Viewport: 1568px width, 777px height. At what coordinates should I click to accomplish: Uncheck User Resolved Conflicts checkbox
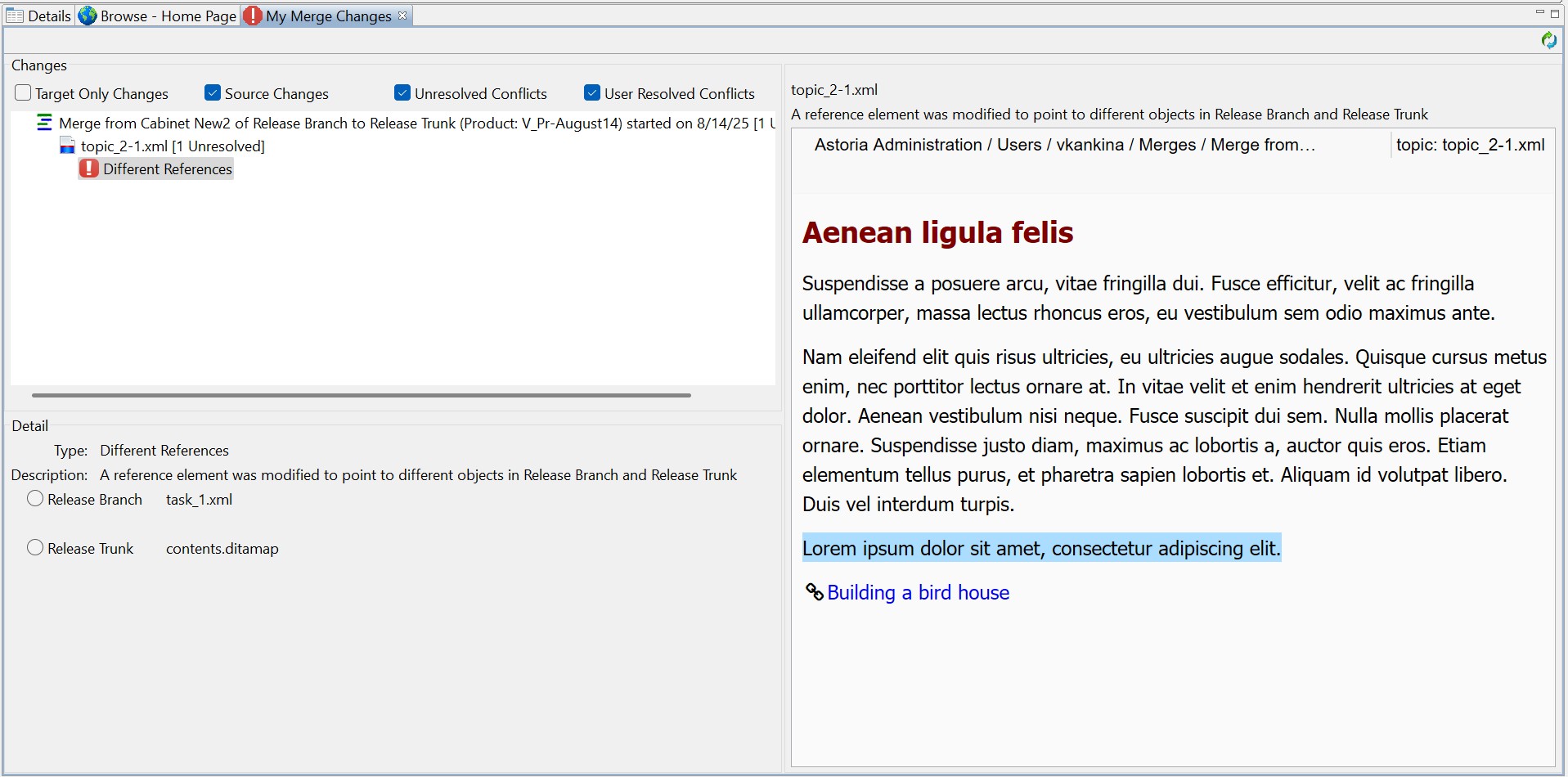[x=592, y=93]
